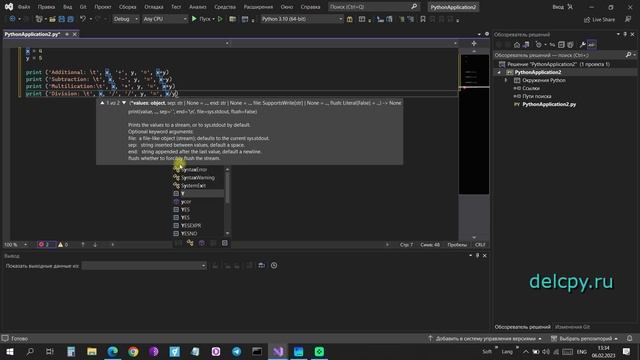Toggle module filter icon in IntelliSense footer
This screenshot has width=640, height=360.
pos(202,243)
